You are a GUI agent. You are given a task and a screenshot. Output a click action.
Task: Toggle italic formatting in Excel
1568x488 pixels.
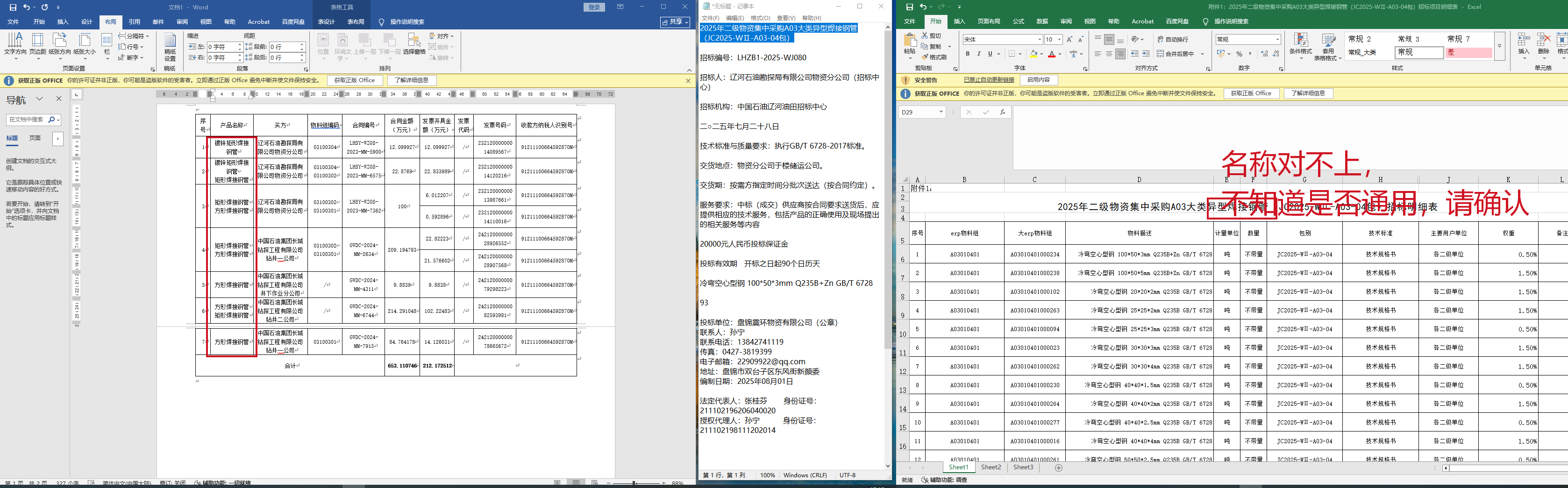tap(979, 54)
